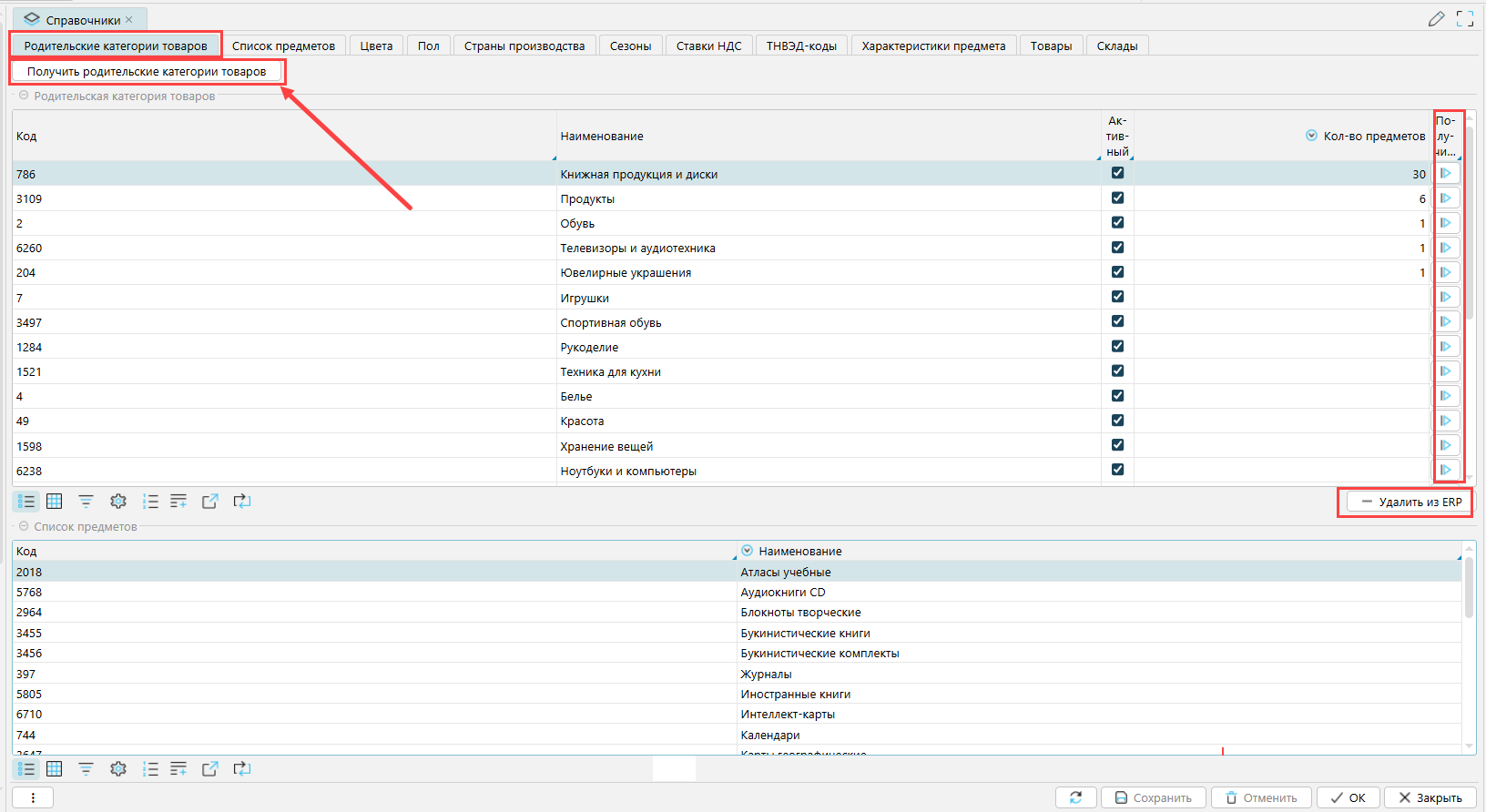Uncheck the active checkbox for Книжная продукция и диски
This screenshot has width=1486, height=812.
click(1117, 173)
